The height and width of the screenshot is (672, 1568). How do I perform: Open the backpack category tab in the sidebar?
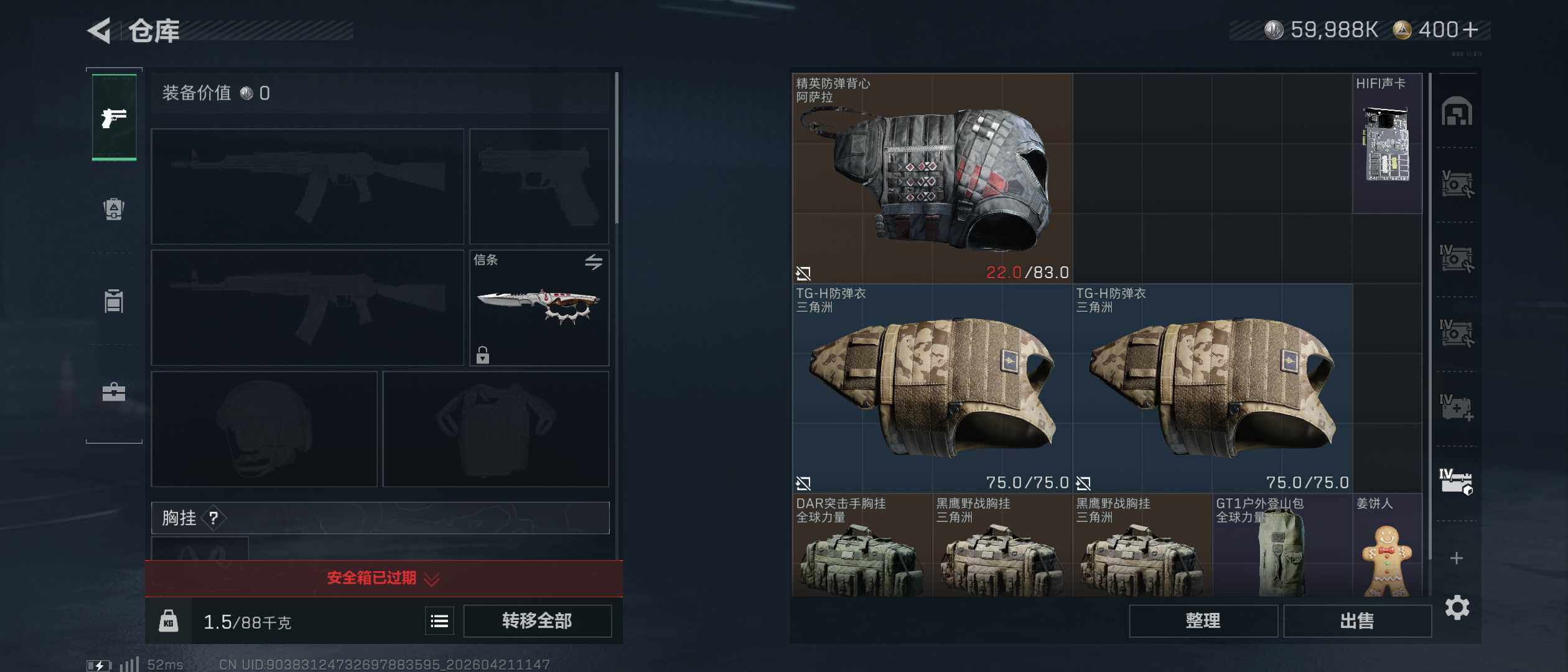(114, 208)
